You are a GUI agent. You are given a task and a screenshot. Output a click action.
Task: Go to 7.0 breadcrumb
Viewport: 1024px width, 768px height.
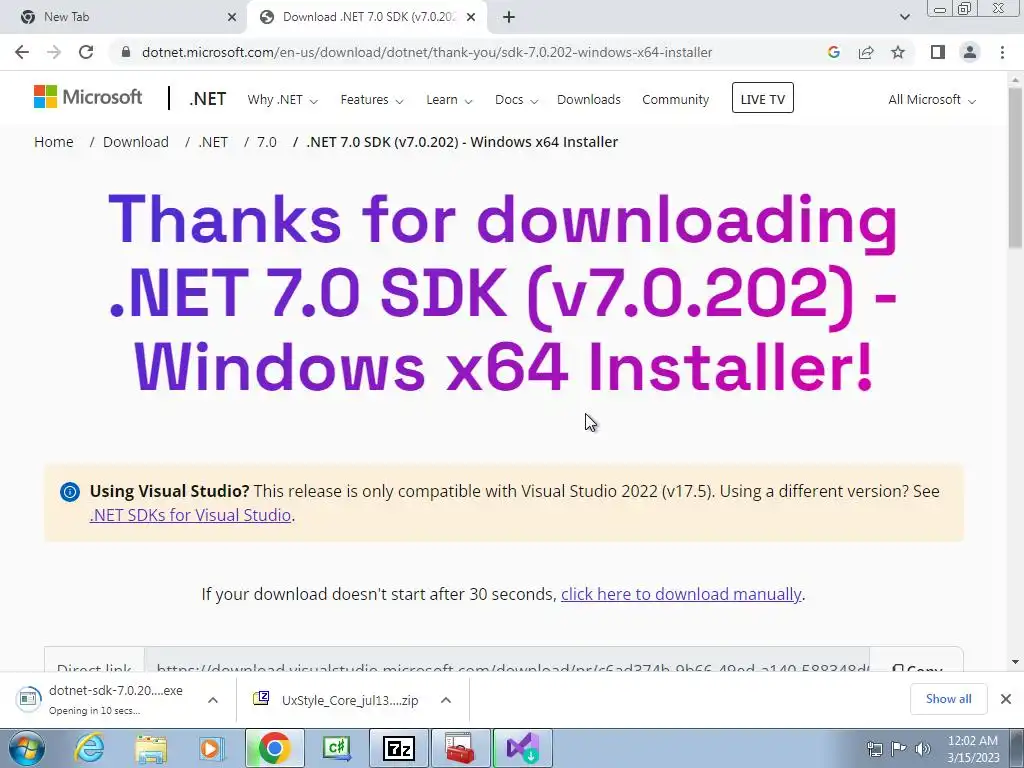[266, 142]
